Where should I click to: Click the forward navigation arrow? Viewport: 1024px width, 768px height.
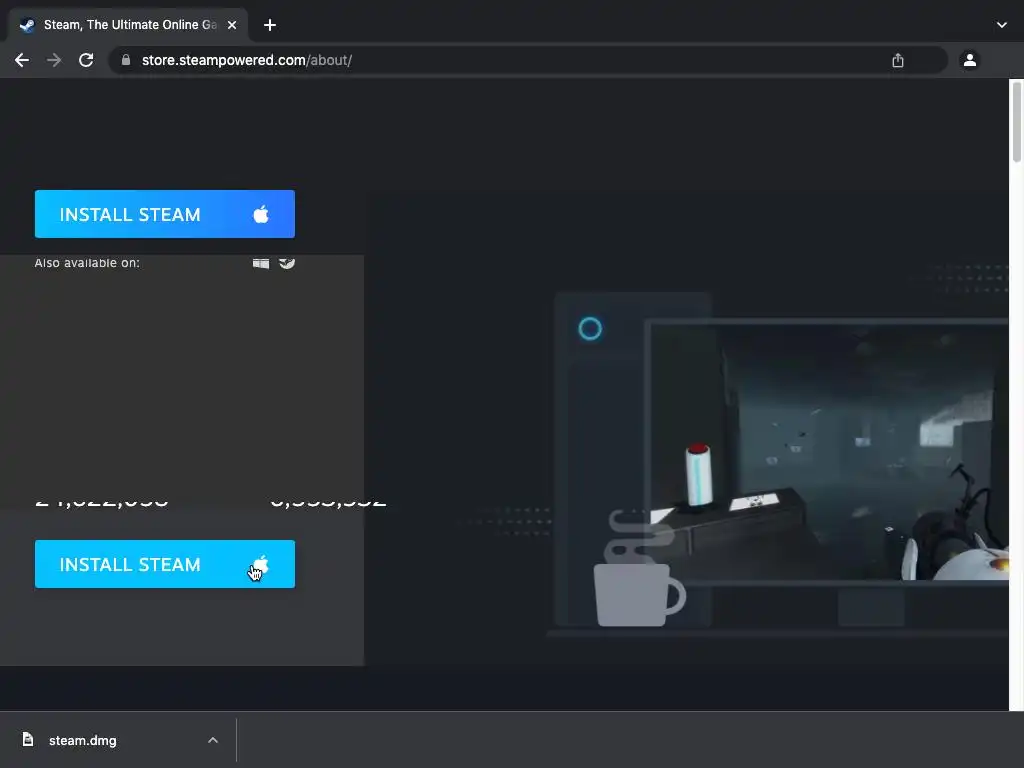click(x=54, y=60)
